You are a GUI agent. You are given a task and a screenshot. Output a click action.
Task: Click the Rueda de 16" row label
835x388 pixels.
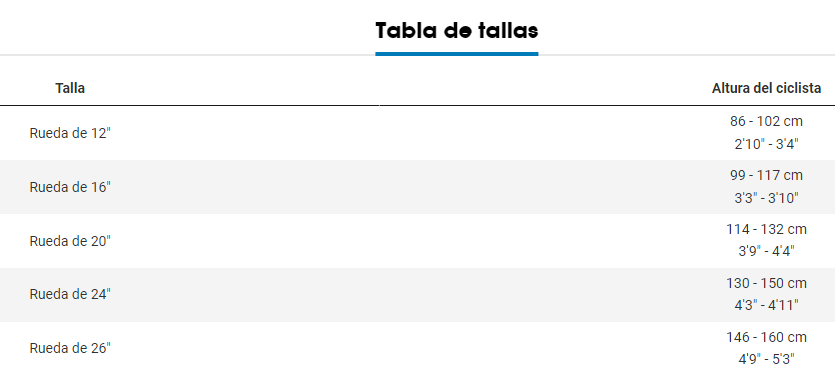coord(70,187)
